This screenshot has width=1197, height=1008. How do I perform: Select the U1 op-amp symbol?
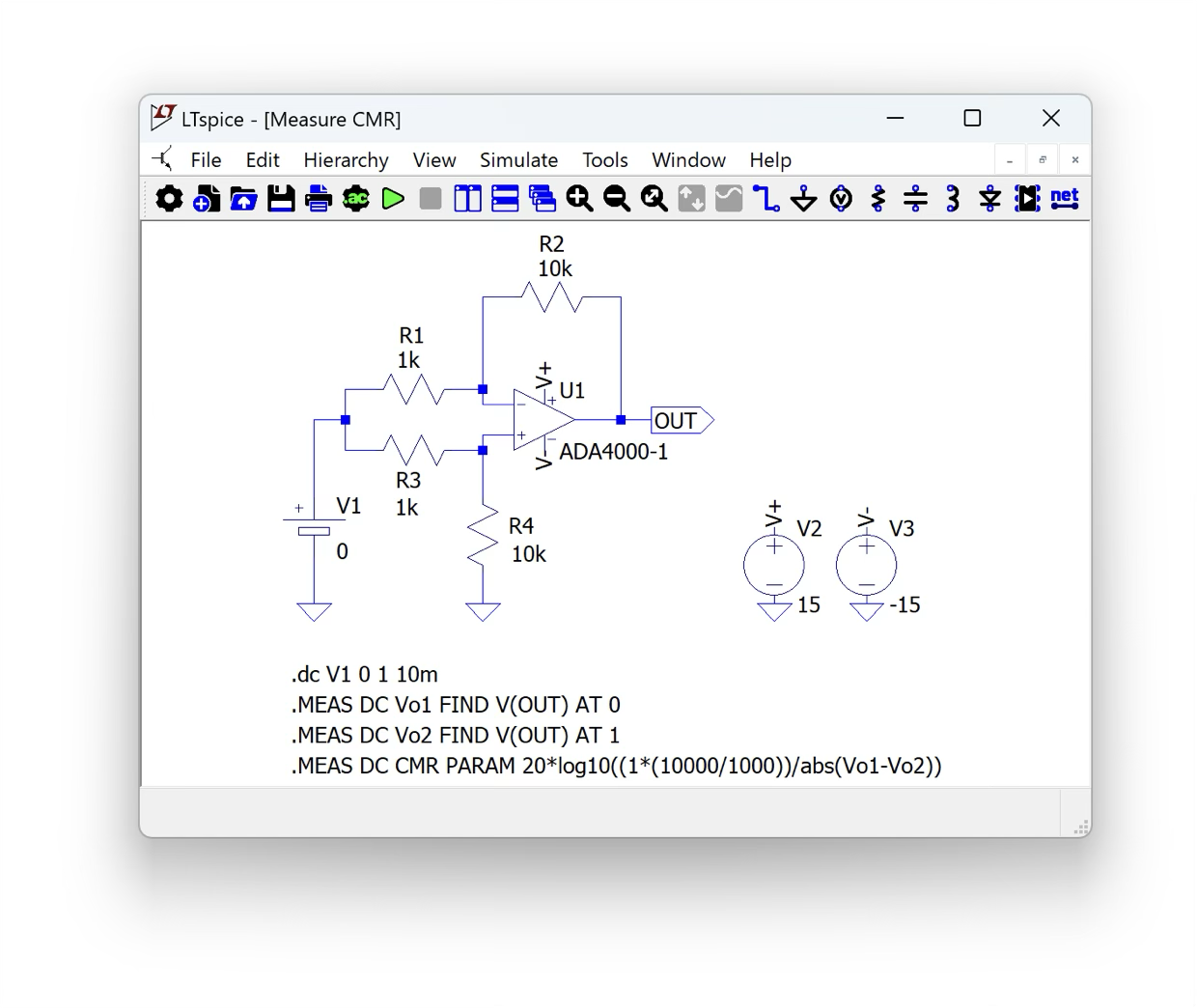click(x=543, y=420)
